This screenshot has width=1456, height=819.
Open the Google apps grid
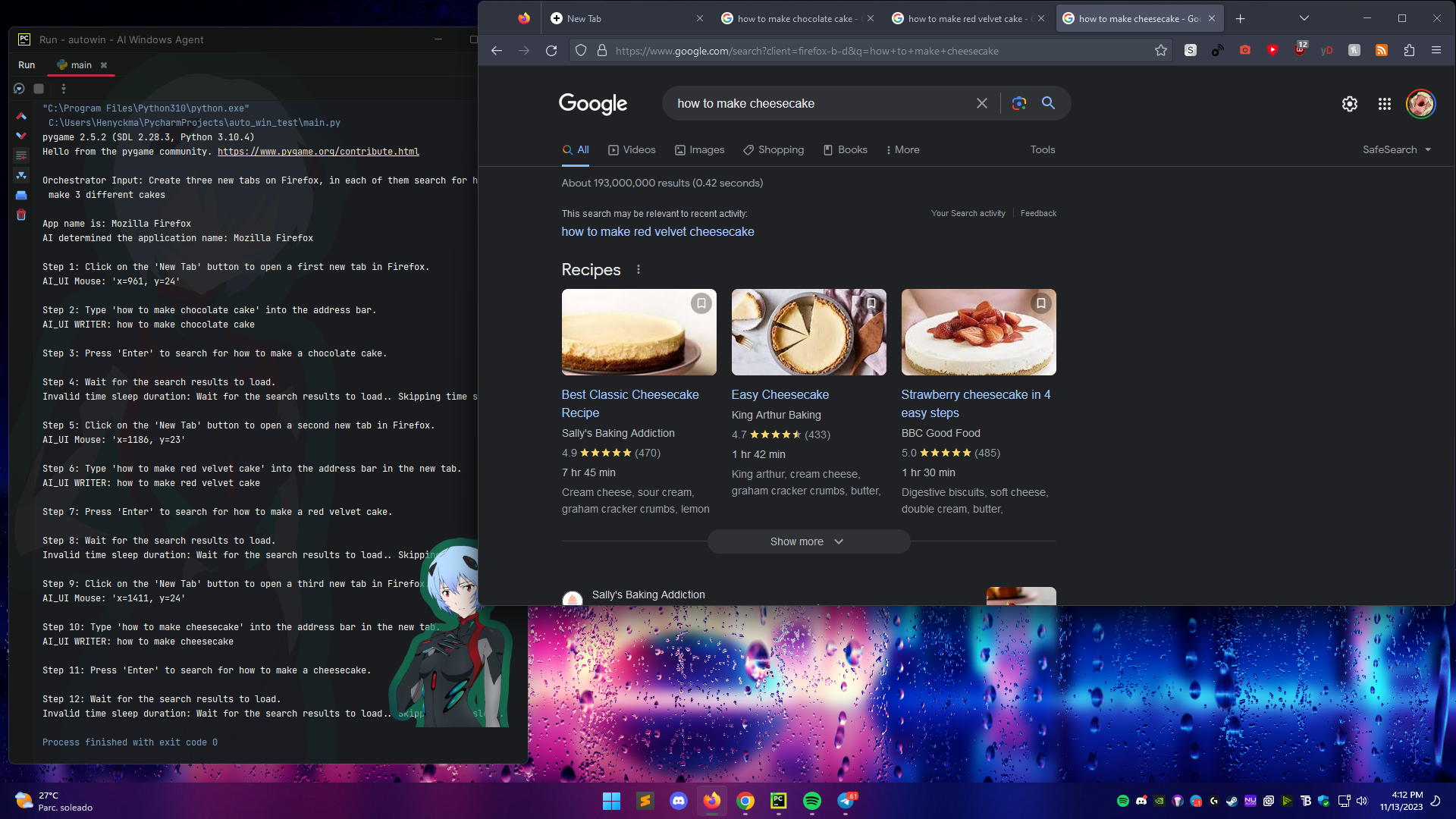tap(1384, 104)
